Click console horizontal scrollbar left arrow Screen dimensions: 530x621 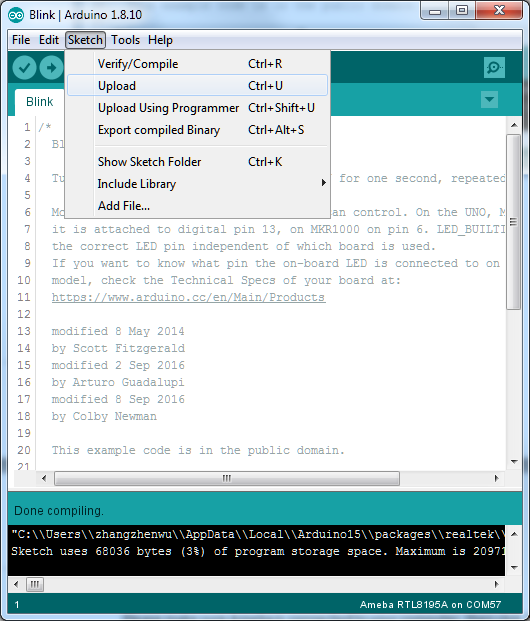[x=16, y=584]
